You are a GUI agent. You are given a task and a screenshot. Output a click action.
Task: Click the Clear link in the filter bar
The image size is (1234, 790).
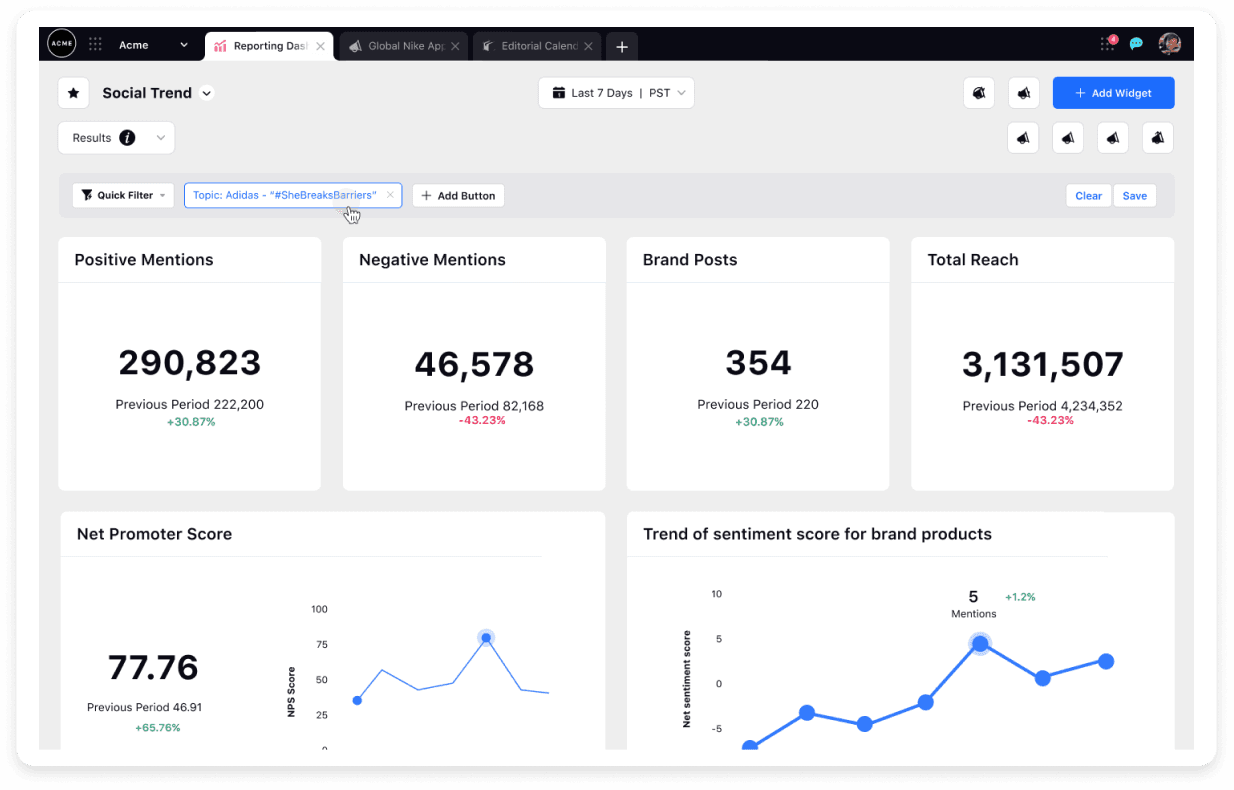pos(1088,195)
